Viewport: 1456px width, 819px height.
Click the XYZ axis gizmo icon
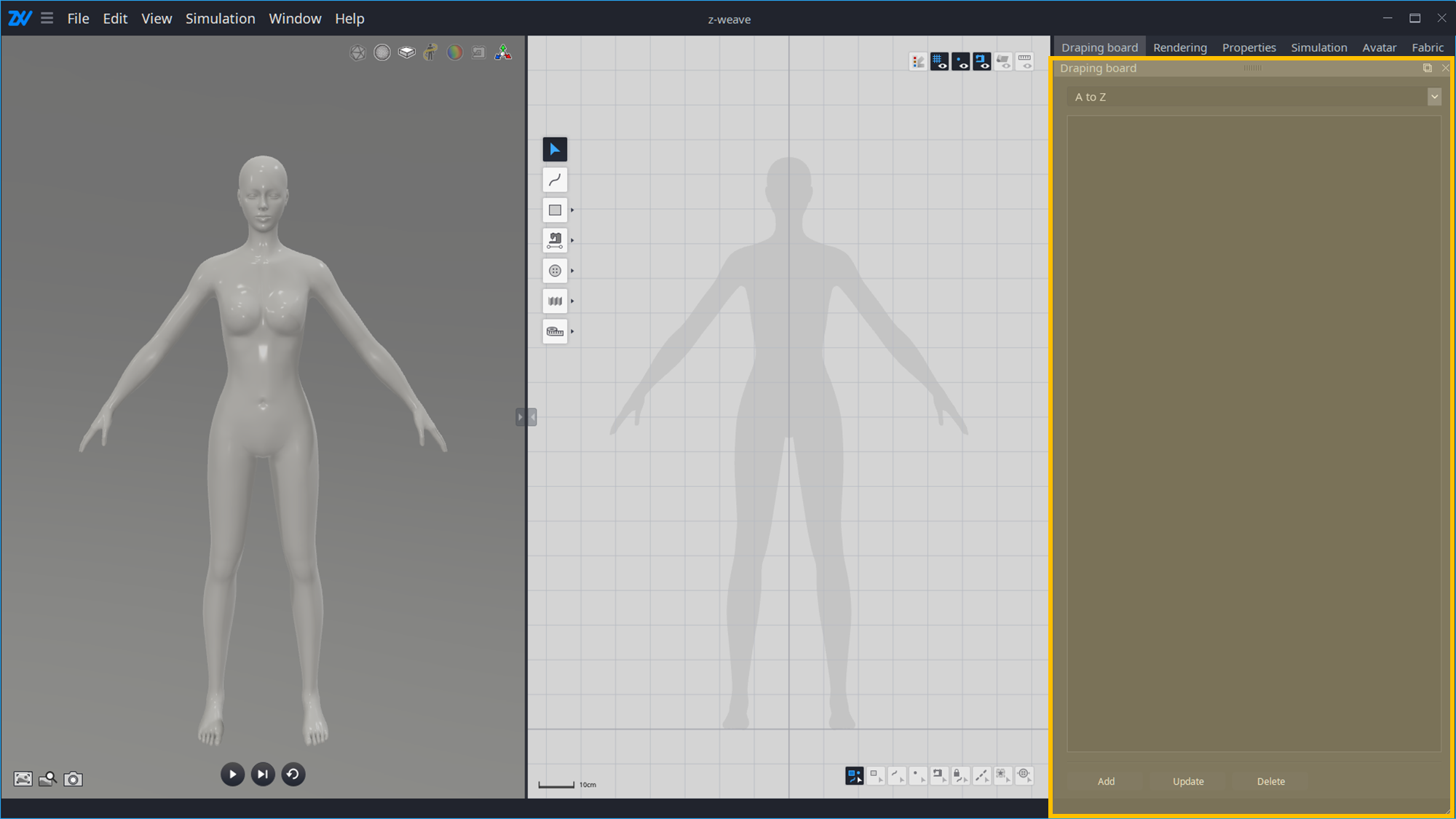tap(503, 52)
